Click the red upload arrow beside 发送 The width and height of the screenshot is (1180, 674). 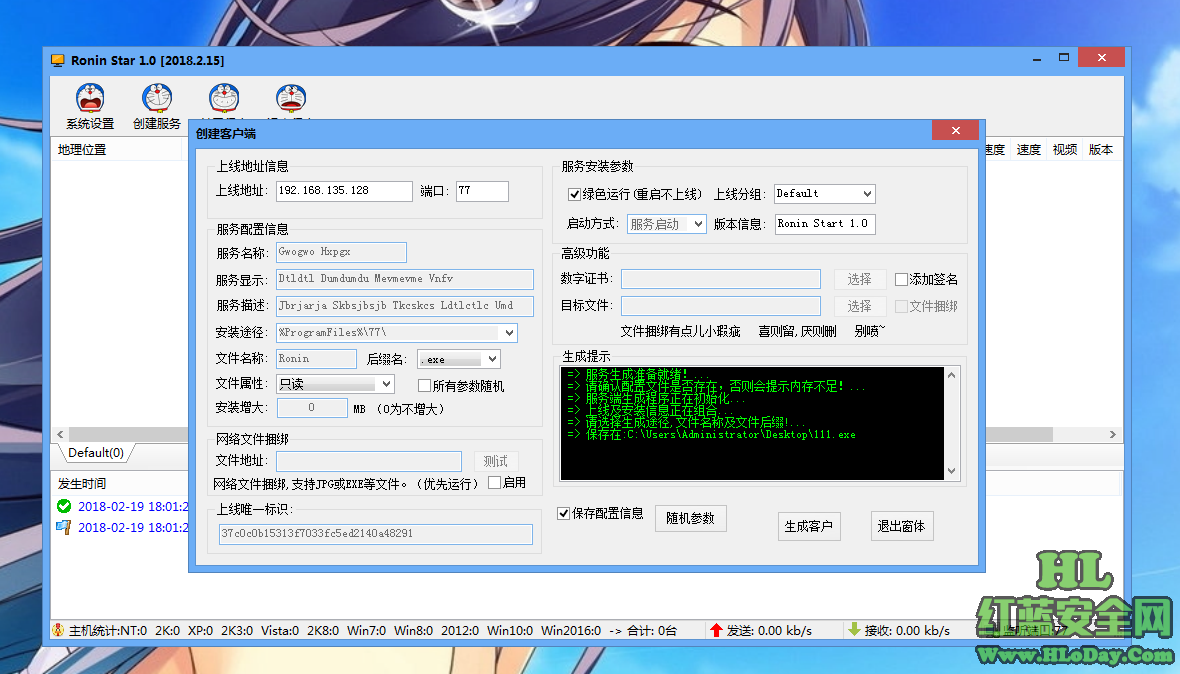coord(716,630)
